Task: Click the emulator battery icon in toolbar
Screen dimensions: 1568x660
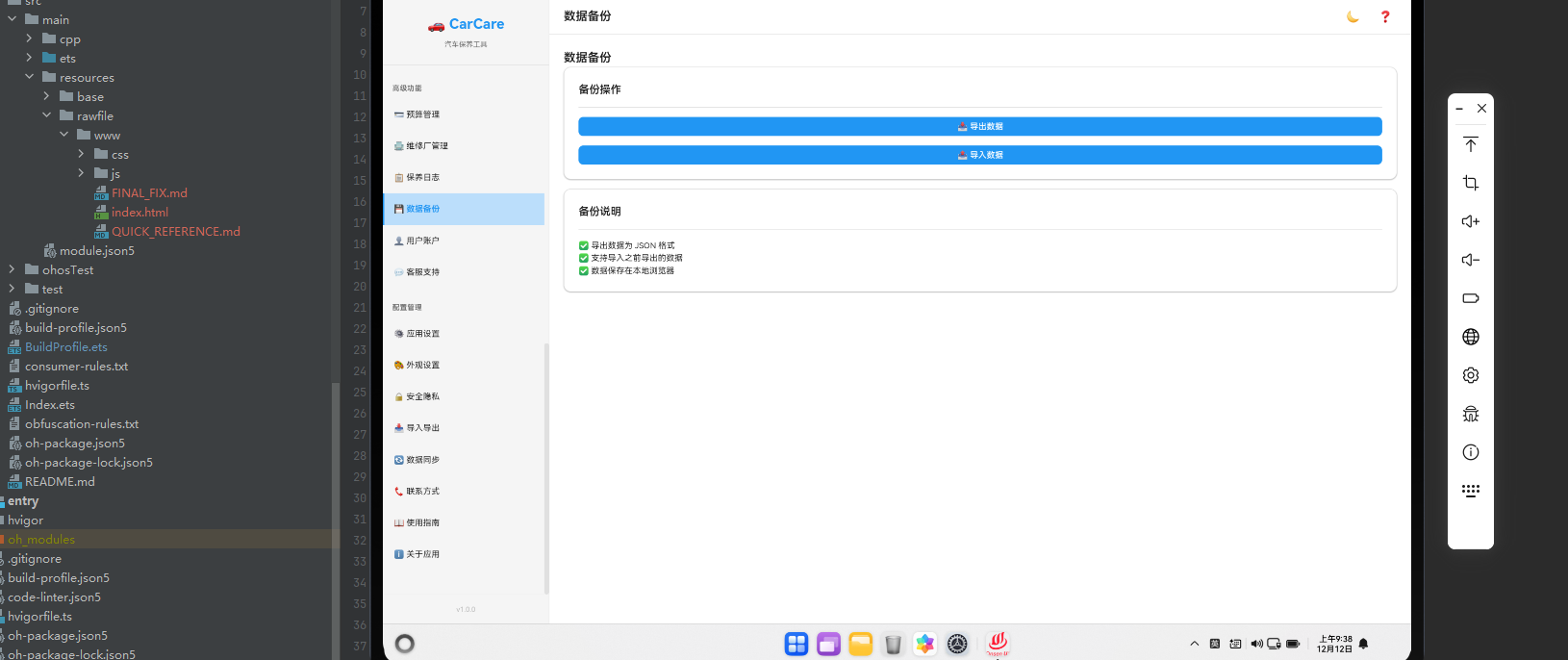Action: (x=1471, y=298)
